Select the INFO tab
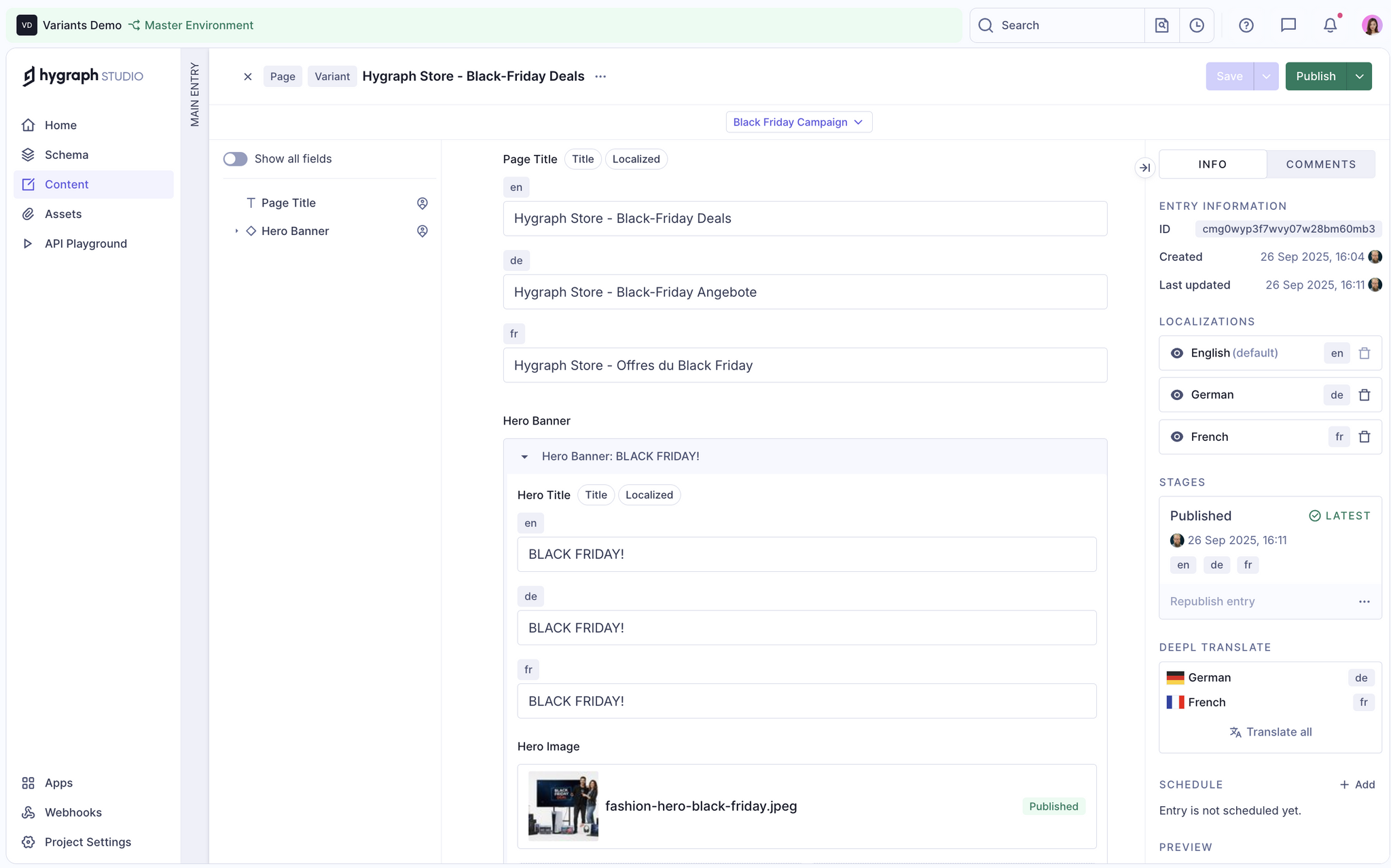Image resolution: width=1391 pixels, height=868 pixels. pyautogui.click(x=1212, y=164)
